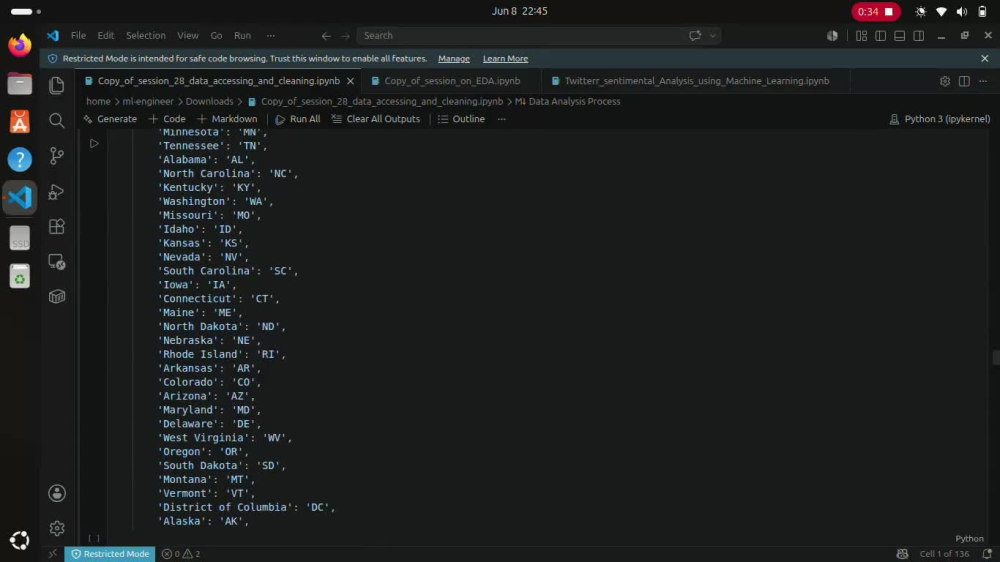Expand the hidden menu items ellipsis

pyautogui.click(x=271, y=36)
